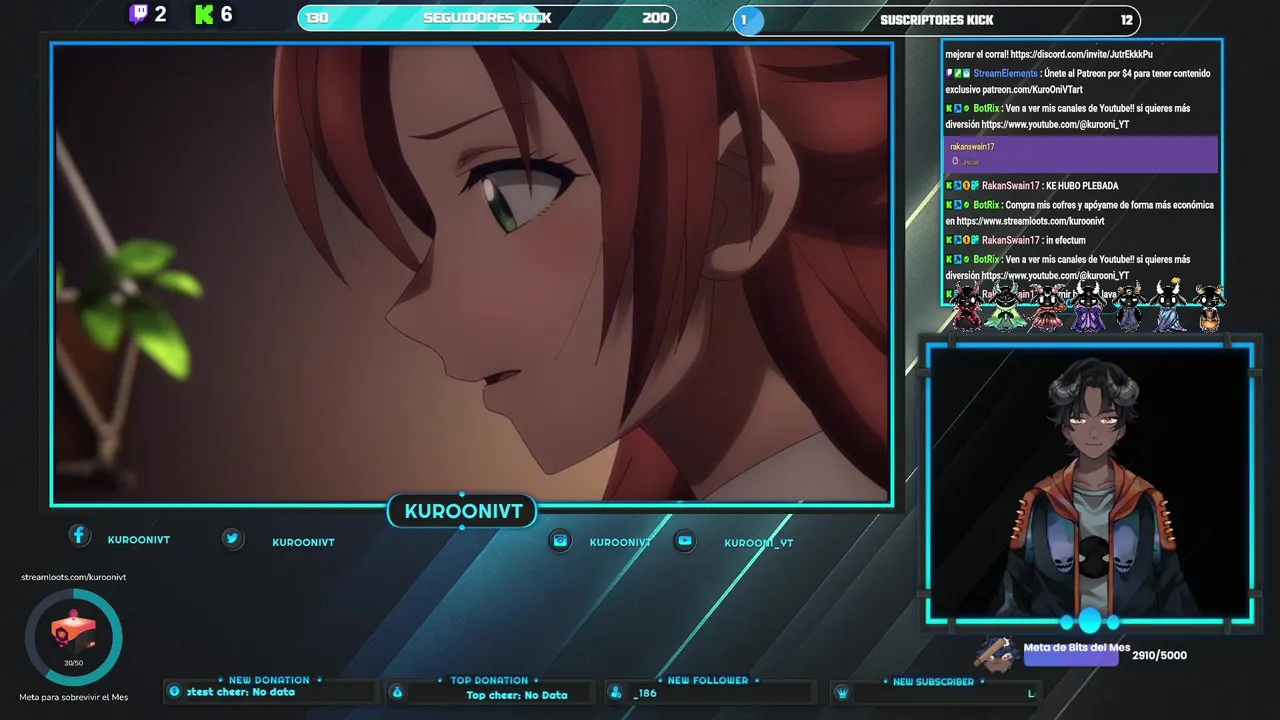Viewport: 1280px width, 720px height.
Task: Click the 200 Seguidores Kick goal number
Action: point(656,18)
